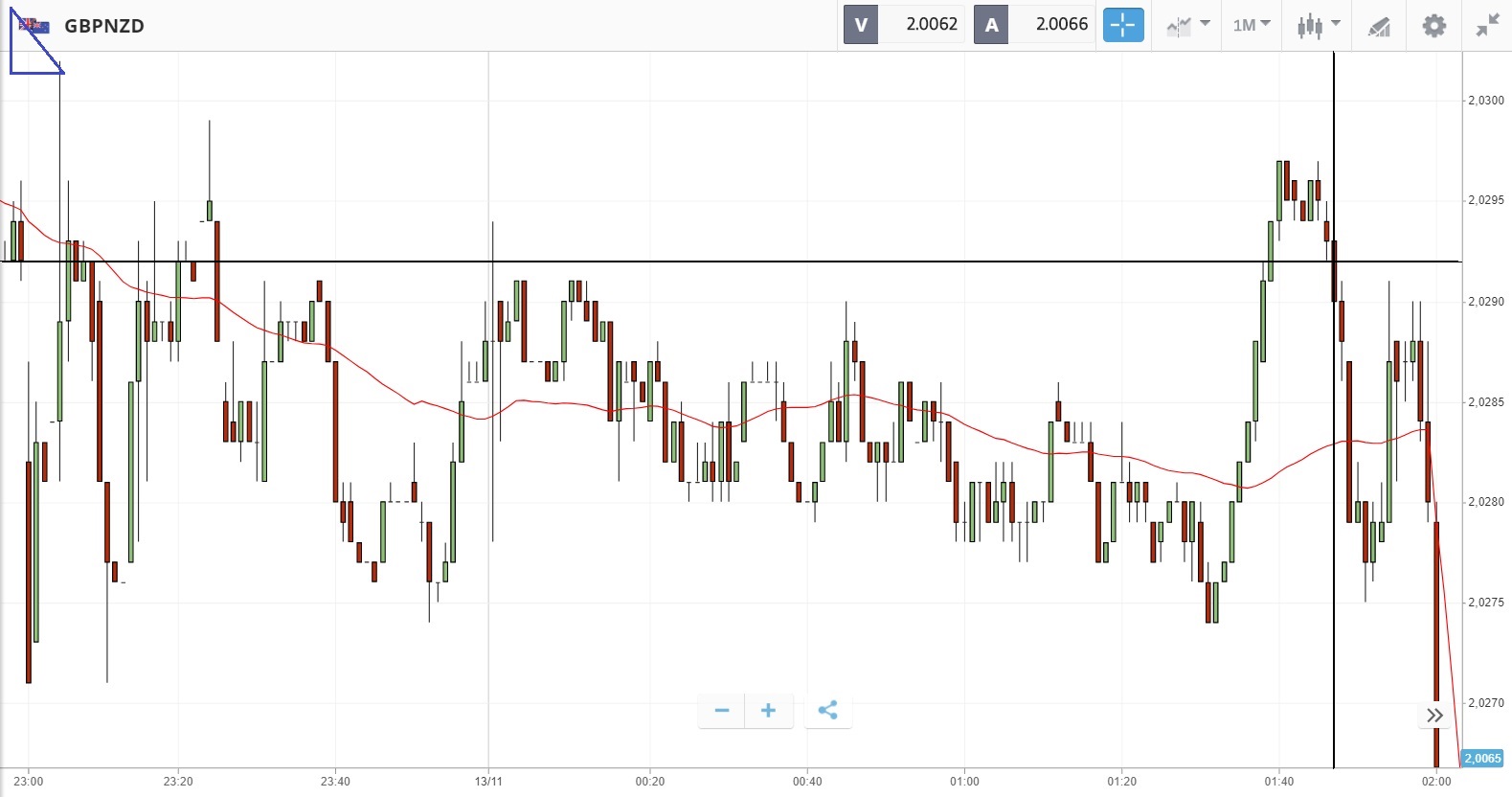This screenshot has width=1512, height=797.
Task: Share the chart
Action: [x=828, y=711]
